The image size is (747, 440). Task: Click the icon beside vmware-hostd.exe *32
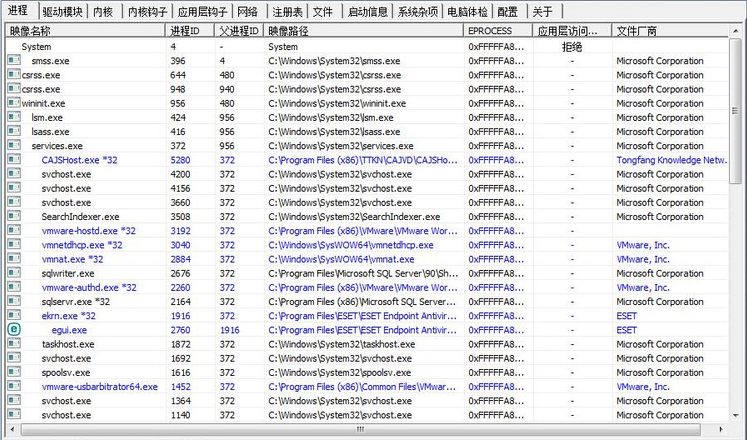click(14, 230)
